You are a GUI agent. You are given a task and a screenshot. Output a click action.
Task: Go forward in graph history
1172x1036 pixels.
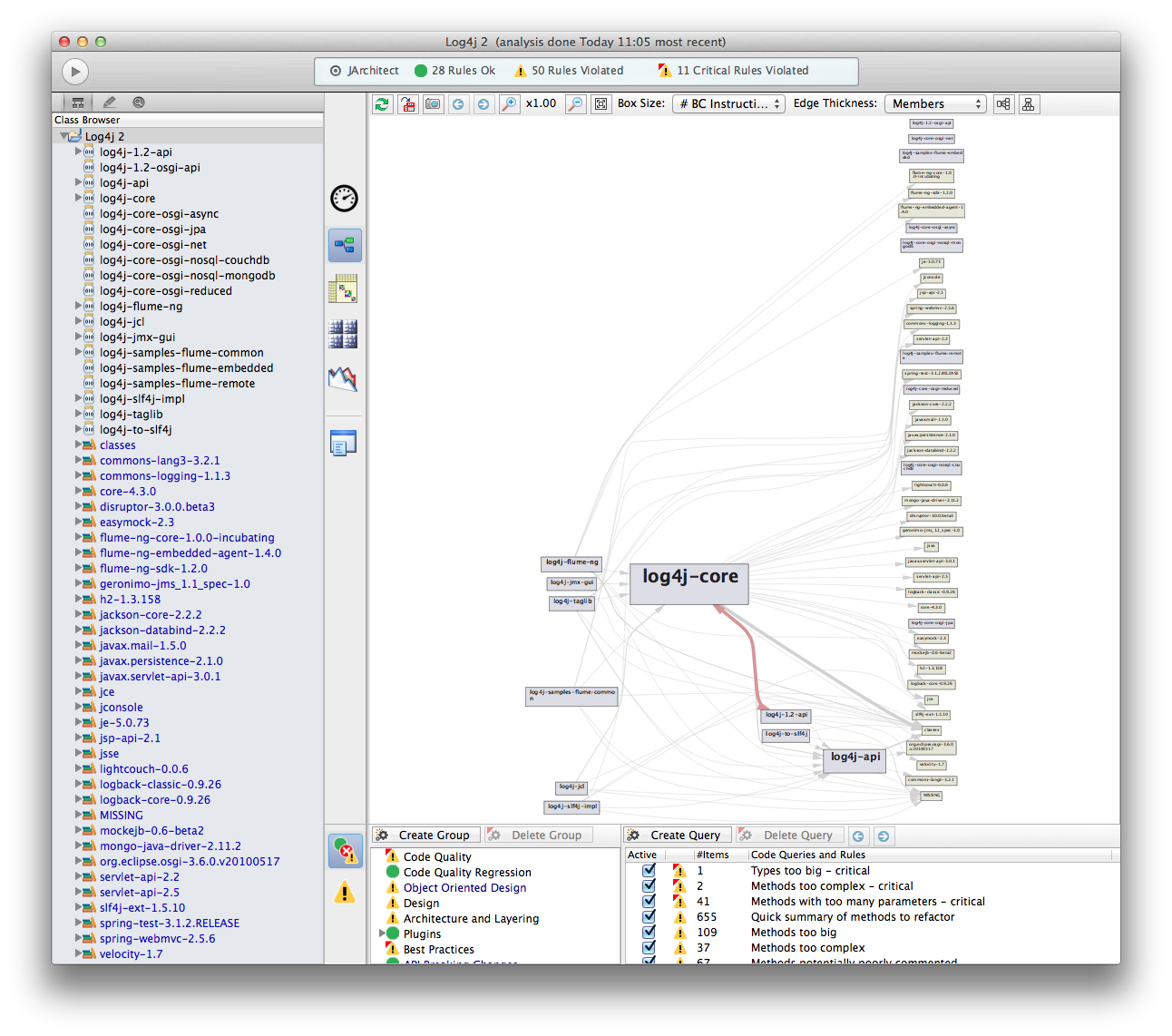(x=483, y=104)
